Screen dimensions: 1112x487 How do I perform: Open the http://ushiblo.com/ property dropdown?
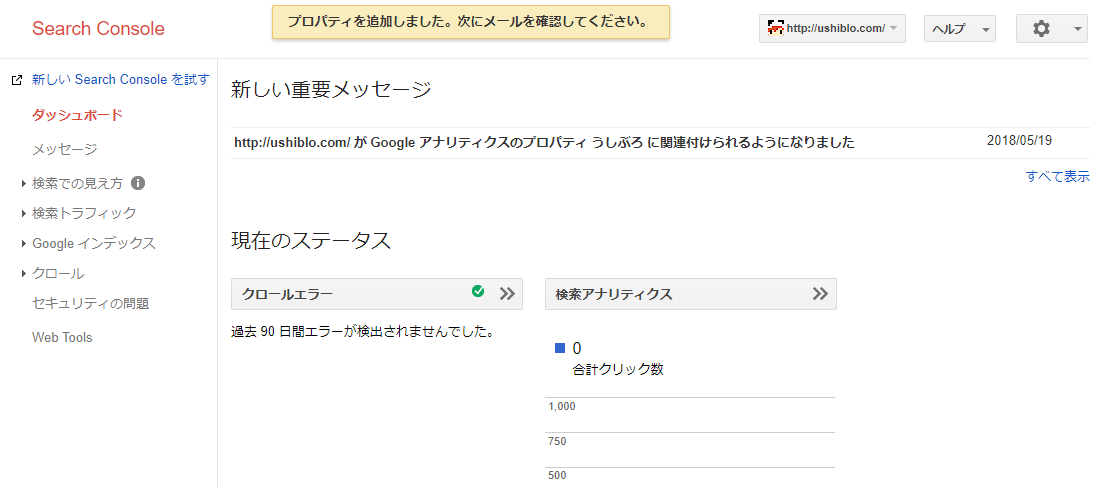tap(832, 29)
